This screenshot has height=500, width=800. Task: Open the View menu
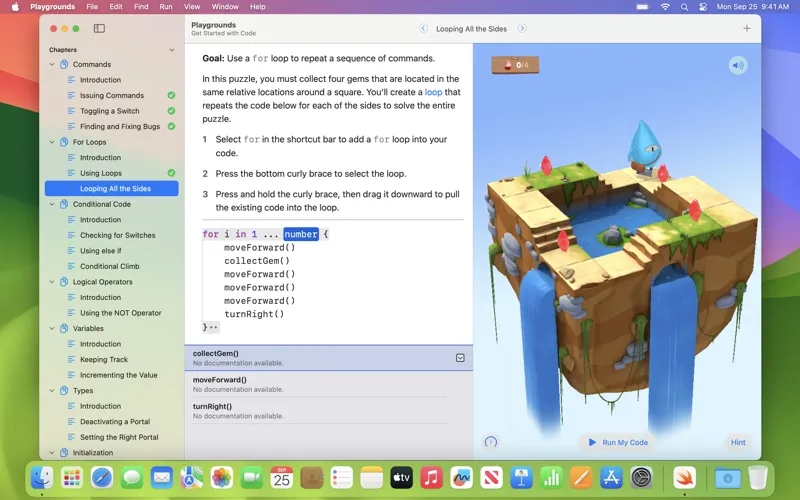click(192, 7)
